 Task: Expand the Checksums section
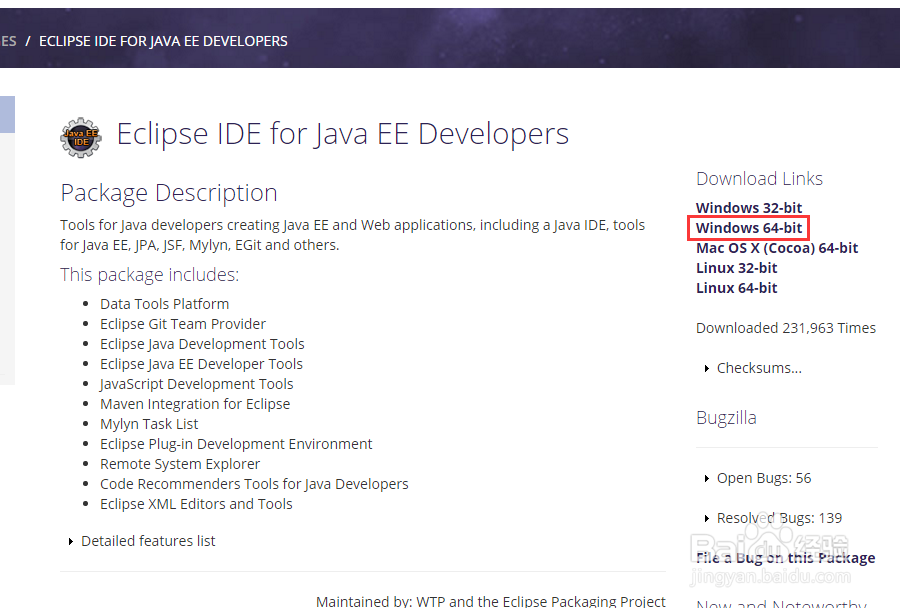click(753, 368)
